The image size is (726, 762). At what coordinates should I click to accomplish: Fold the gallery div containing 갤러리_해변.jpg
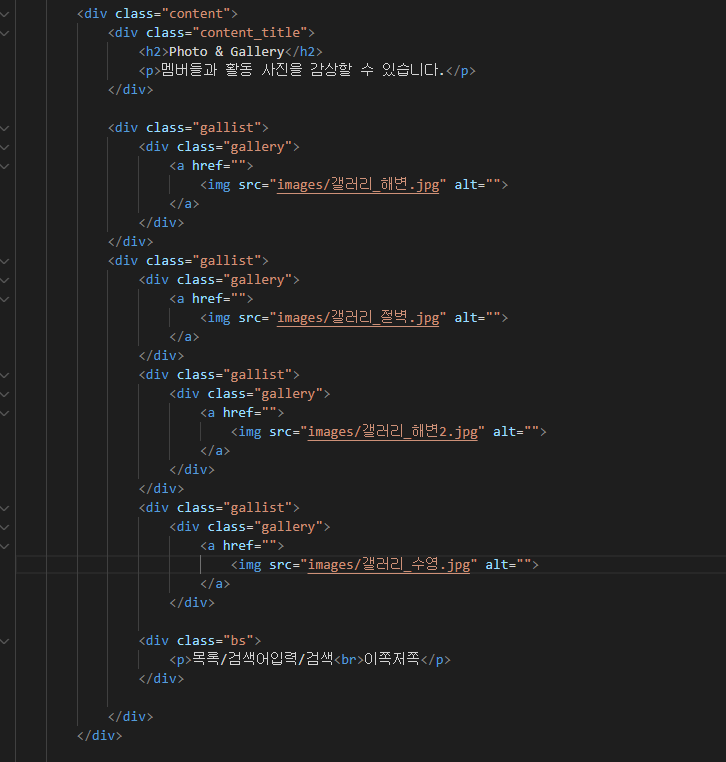coord(5,147)
